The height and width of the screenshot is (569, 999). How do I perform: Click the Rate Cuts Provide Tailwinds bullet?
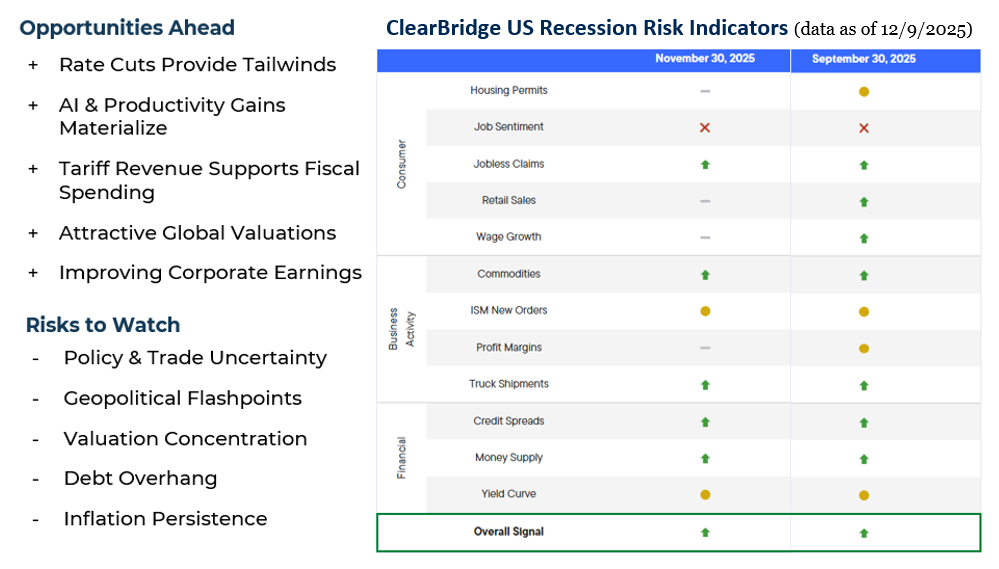197,65
